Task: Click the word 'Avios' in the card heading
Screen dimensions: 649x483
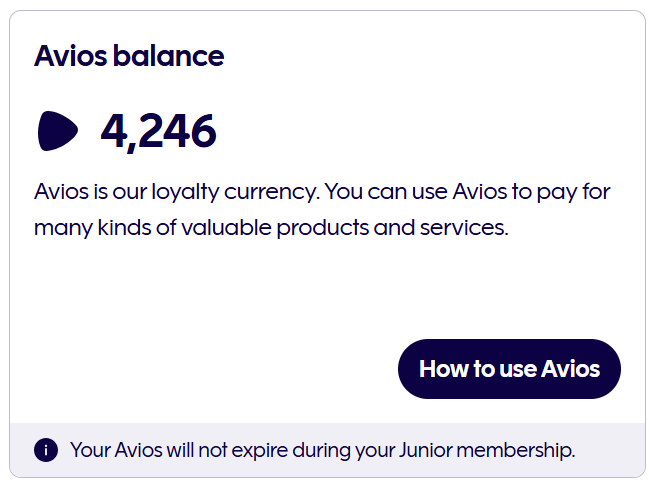Action: [x=69, y=56]
